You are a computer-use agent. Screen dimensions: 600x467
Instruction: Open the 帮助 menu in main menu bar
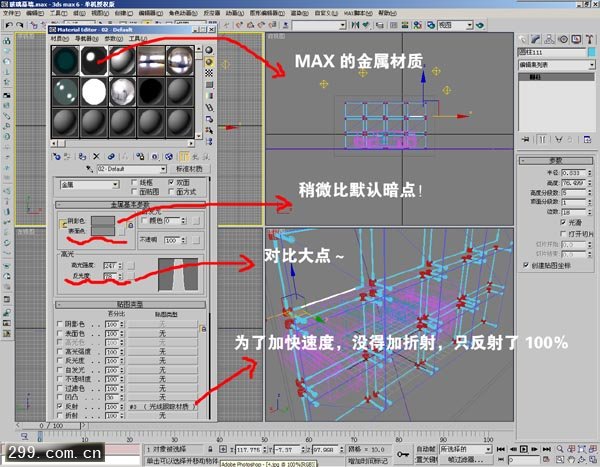(x=387, y=13)
